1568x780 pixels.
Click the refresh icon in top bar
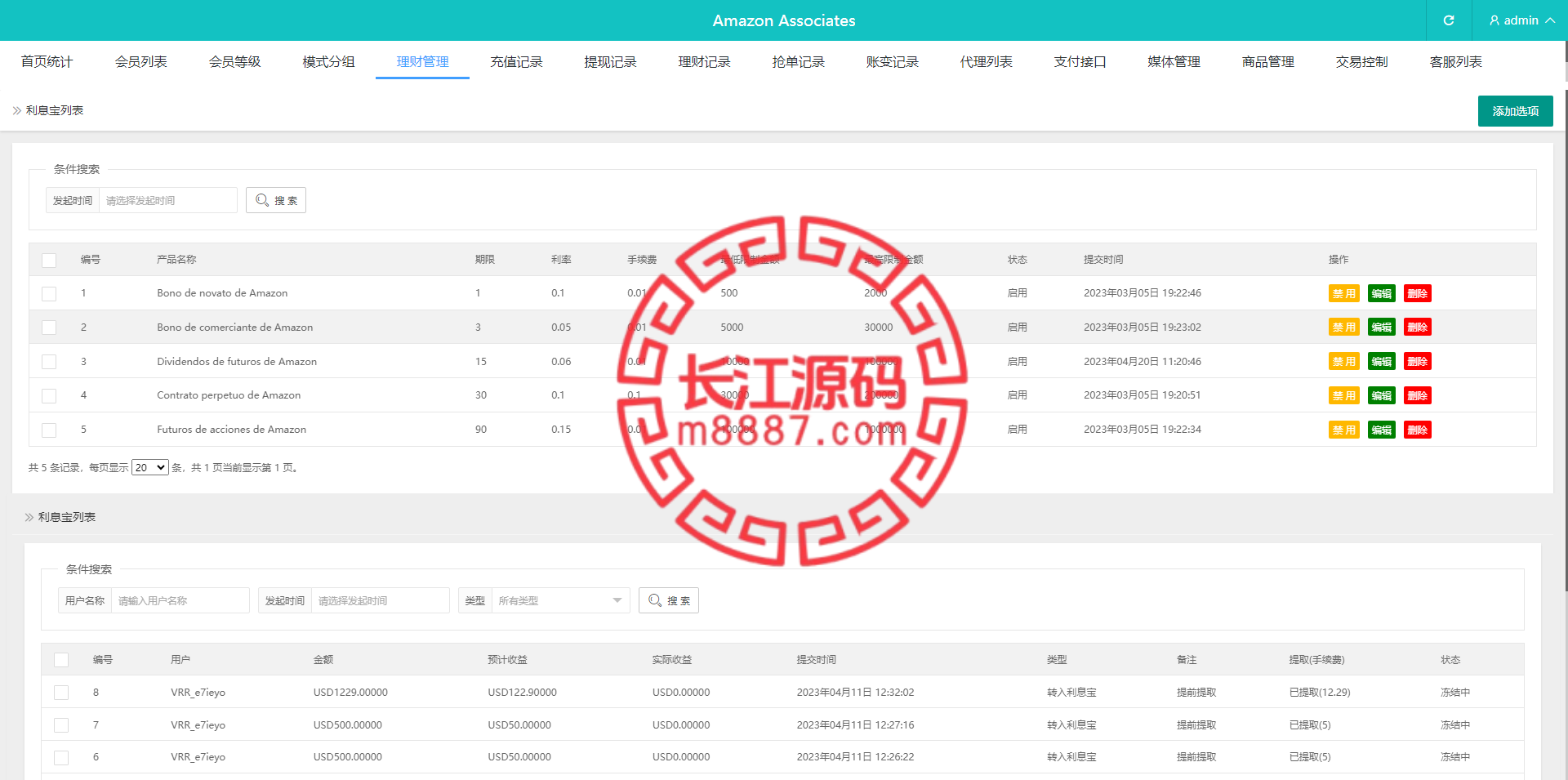click(1449, 20)
